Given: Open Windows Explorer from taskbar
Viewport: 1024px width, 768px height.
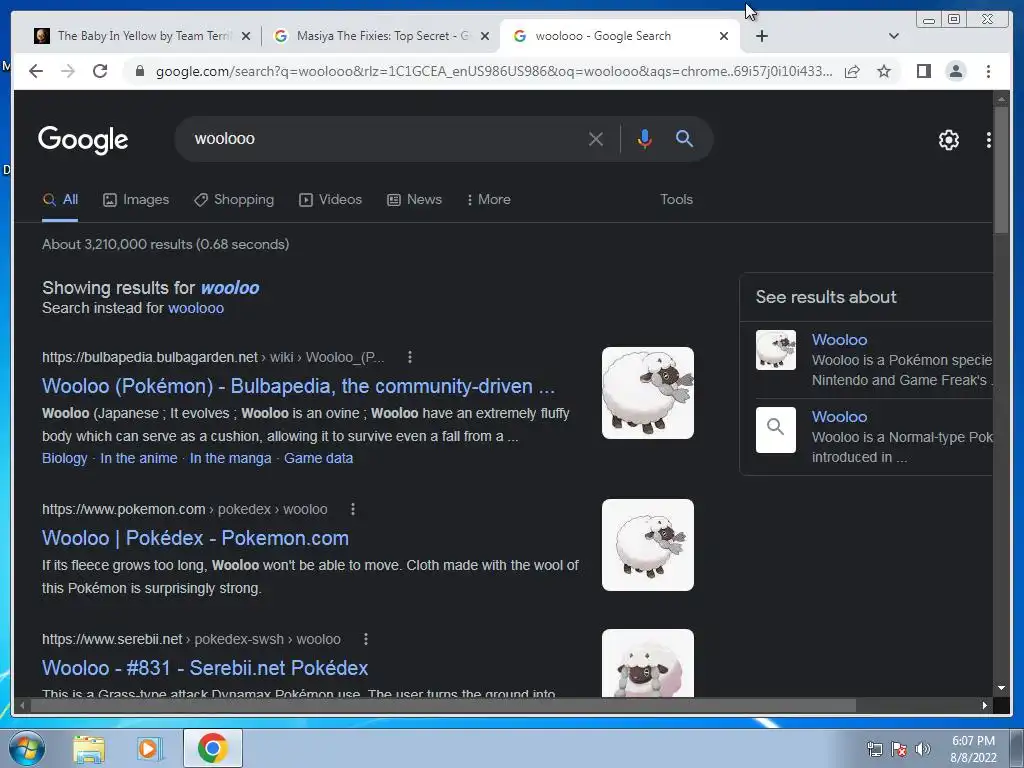Looking at the screenshot, I should (x=89, y=748).
